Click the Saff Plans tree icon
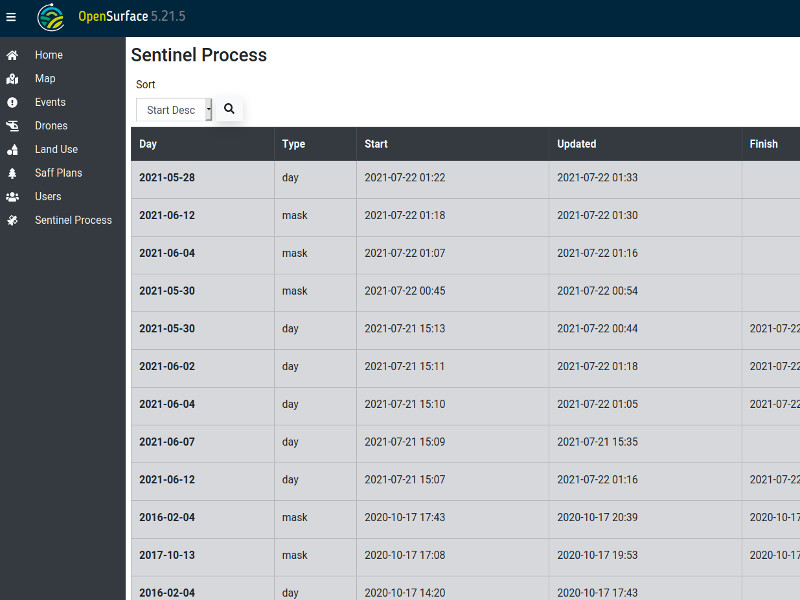The image size is (800, 600). 12,173
